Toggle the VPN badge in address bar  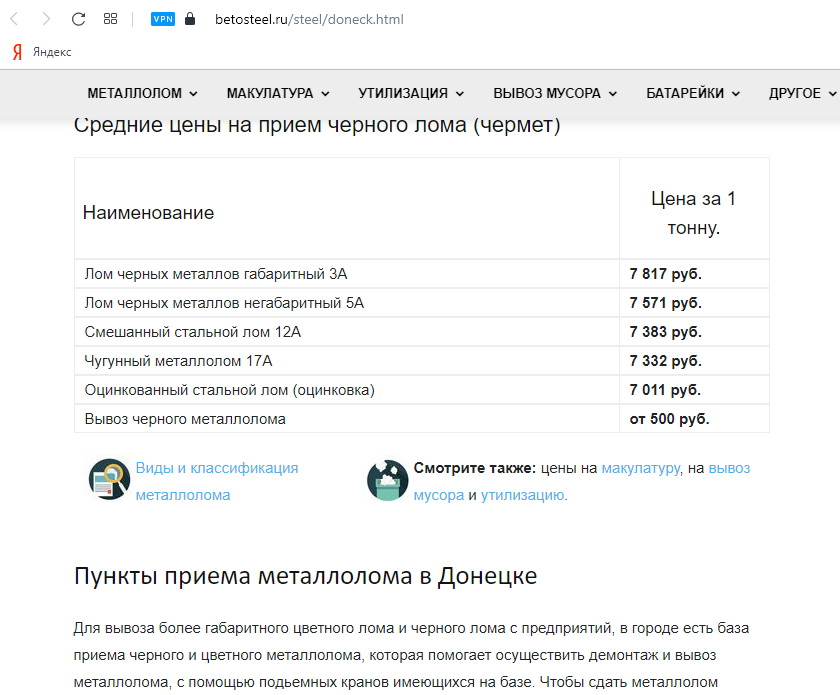162,19
